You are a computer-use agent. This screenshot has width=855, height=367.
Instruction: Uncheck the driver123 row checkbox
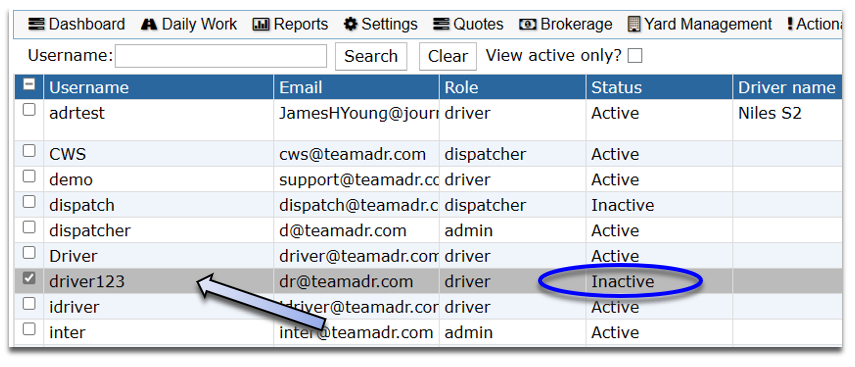tap(29, 278)
